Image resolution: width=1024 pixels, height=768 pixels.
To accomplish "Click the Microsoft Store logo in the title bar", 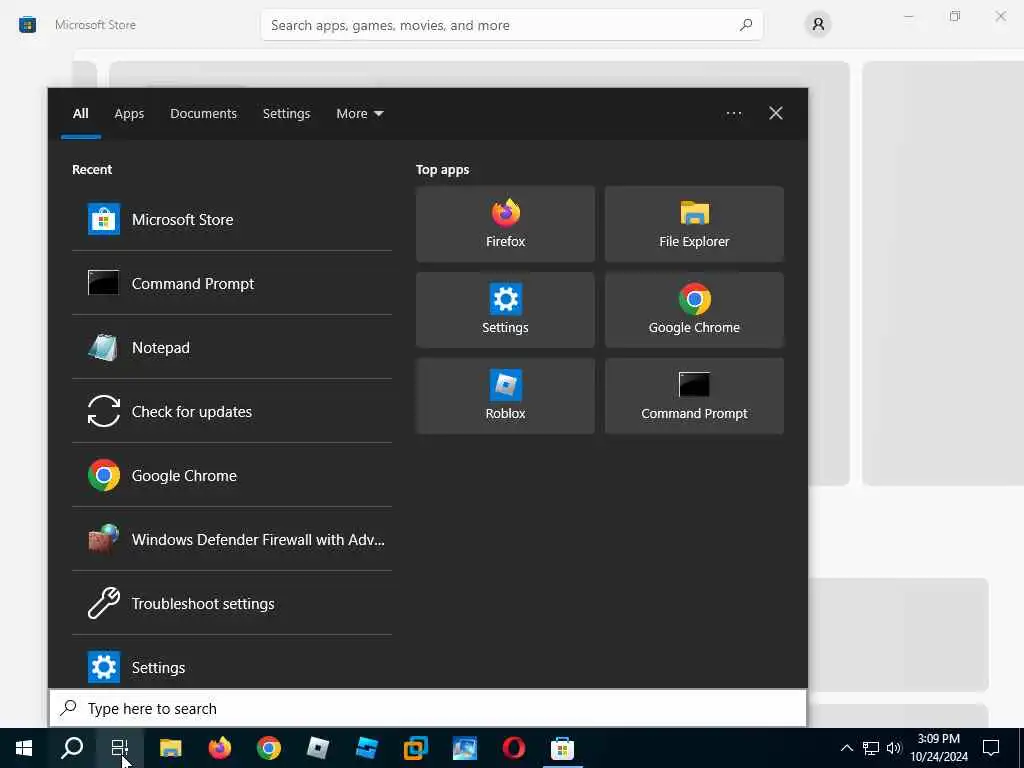I will tap(27, 25).
